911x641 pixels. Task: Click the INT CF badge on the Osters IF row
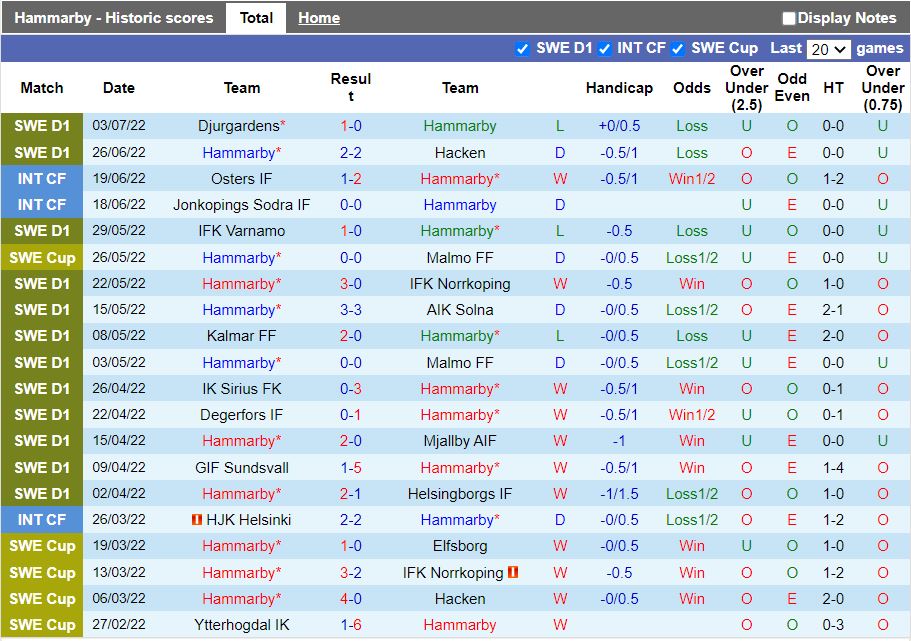tap(41, 179)
